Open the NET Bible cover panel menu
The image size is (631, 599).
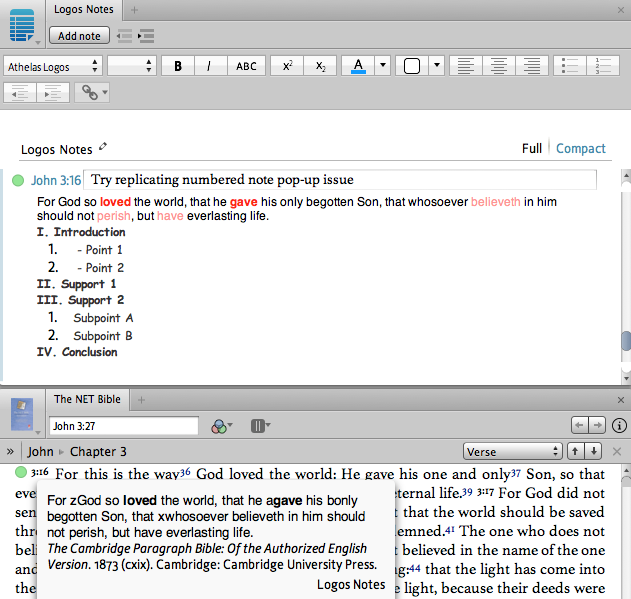coord(22,415)
